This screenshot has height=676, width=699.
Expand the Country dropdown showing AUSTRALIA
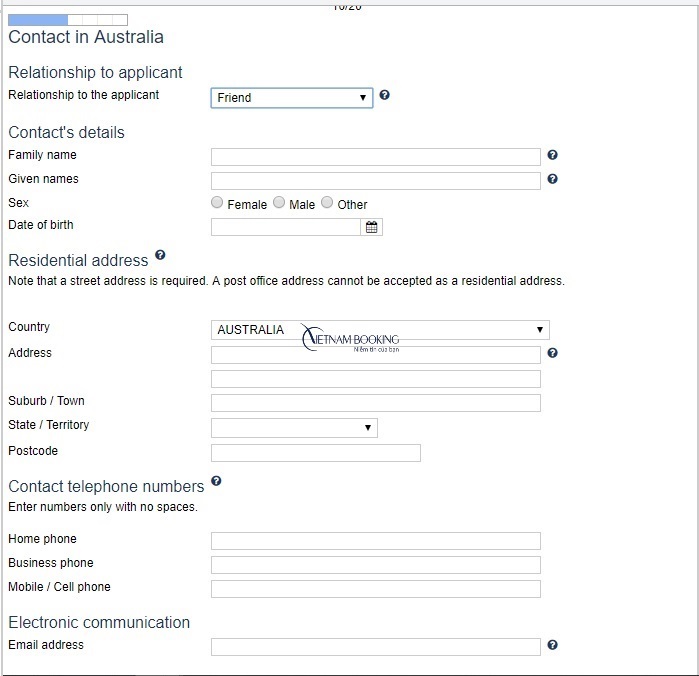(x=380, y=330)
